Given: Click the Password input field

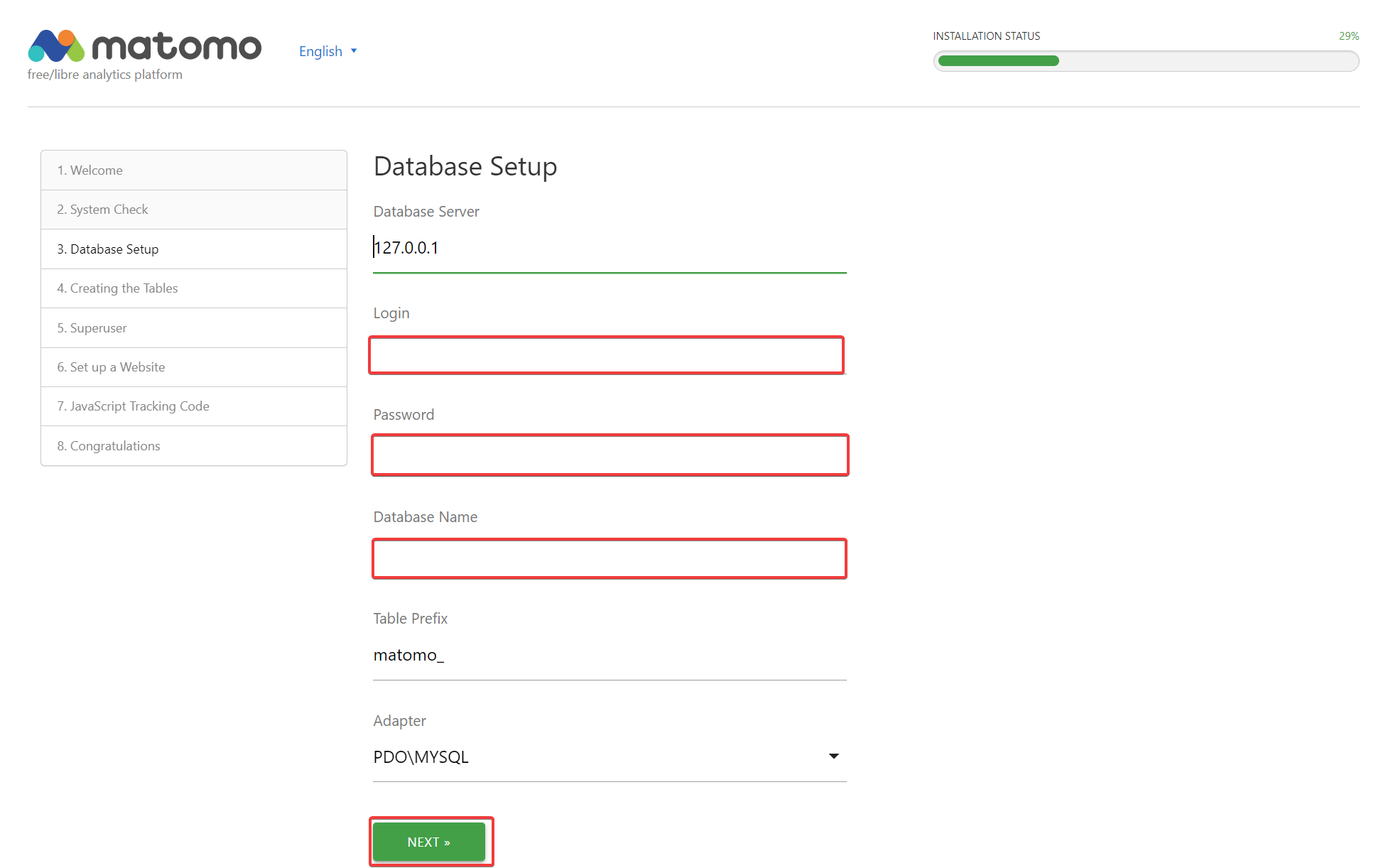Looking at the screenshot, I should [610, 455].
